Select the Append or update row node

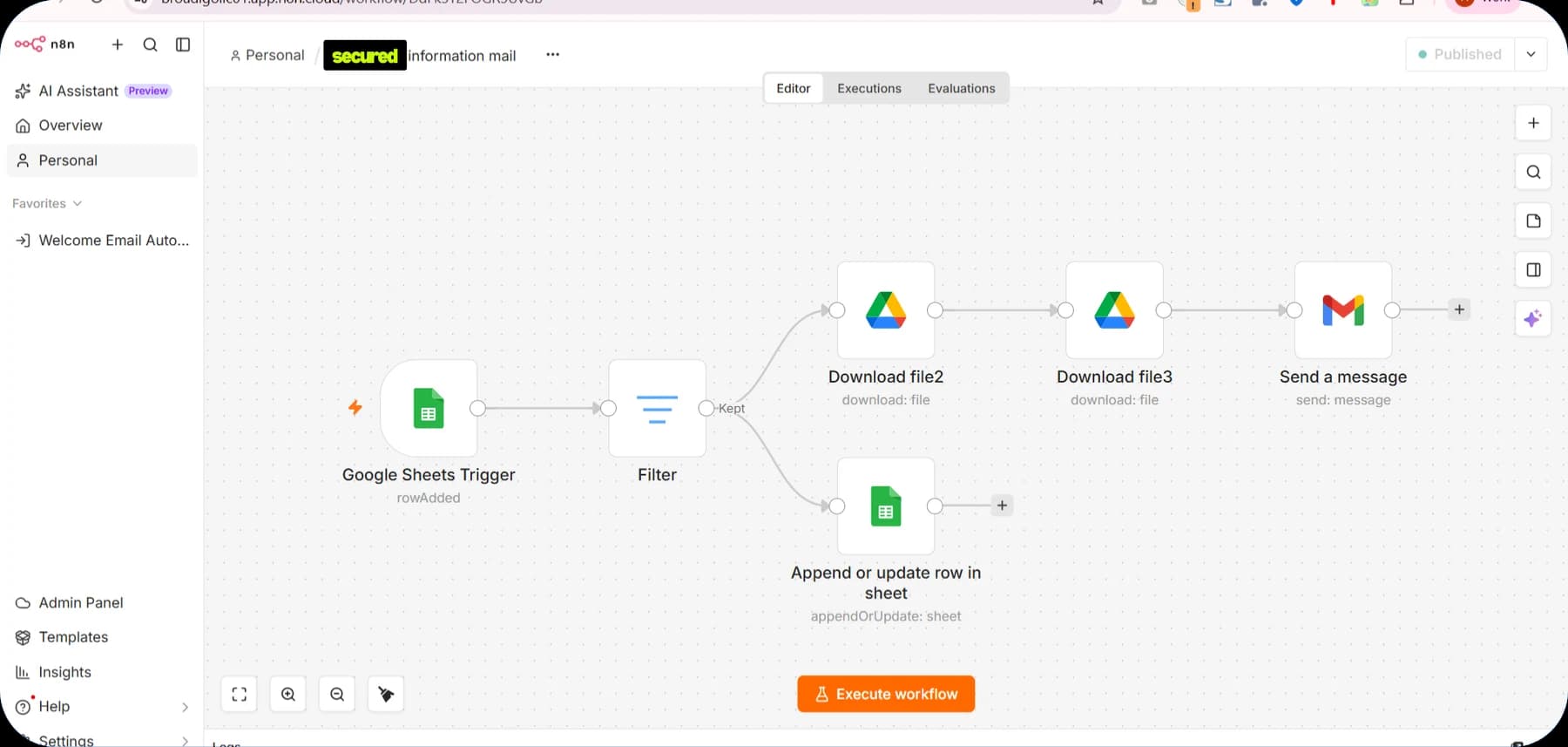886,506
